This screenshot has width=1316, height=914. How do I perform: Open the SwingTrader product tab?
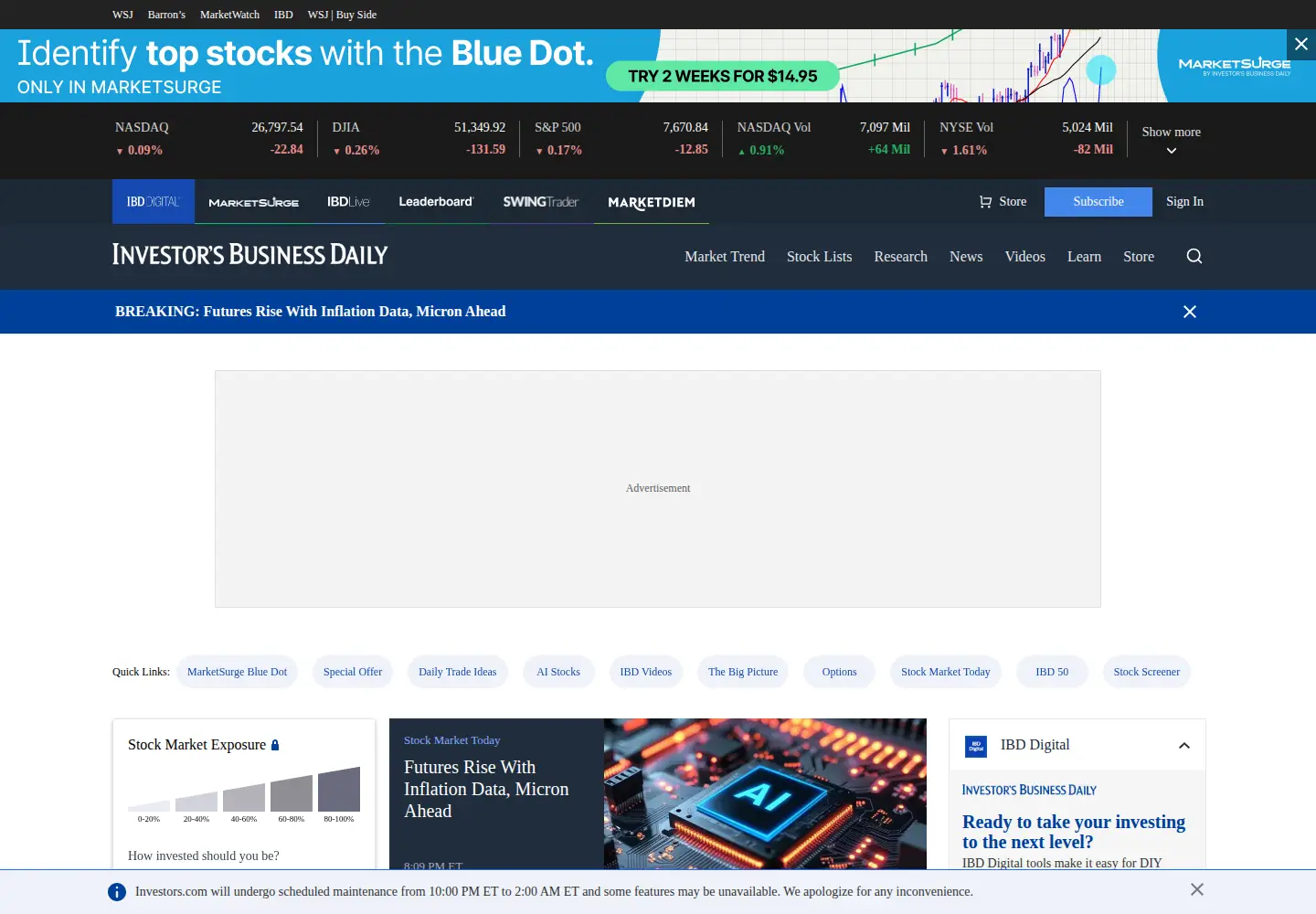coord(541,202)
